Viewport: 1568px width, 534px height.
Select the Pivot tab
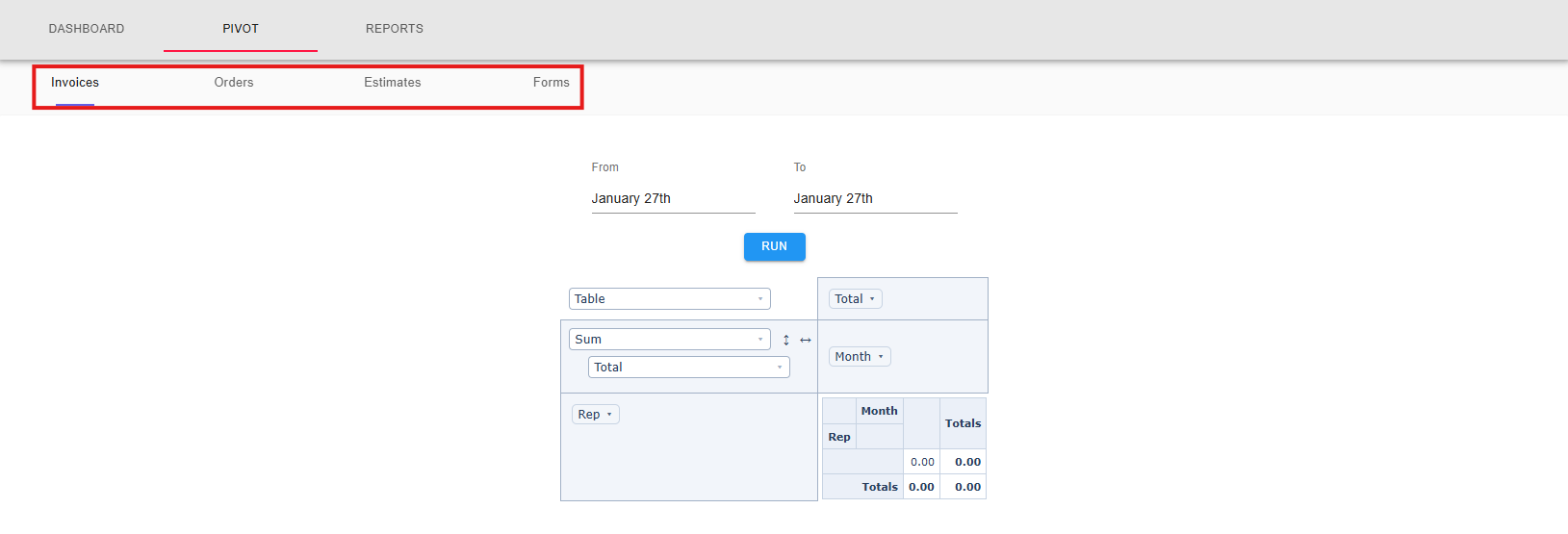coord(241,29)
